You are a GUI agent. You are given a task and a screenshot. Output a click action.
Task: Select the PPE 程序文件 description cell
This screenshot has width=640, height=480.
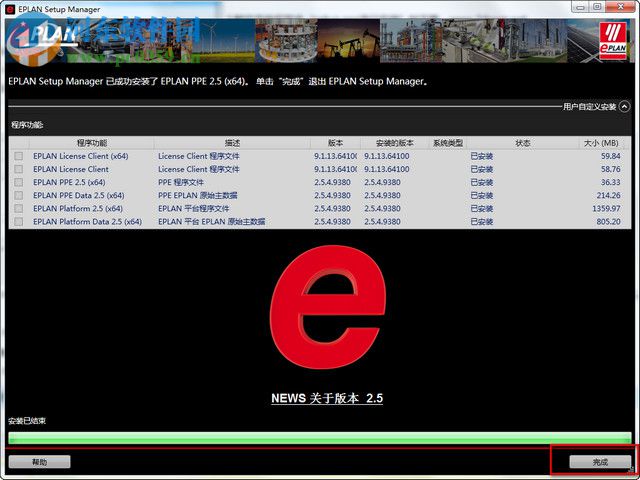click(x=181, y=182)
